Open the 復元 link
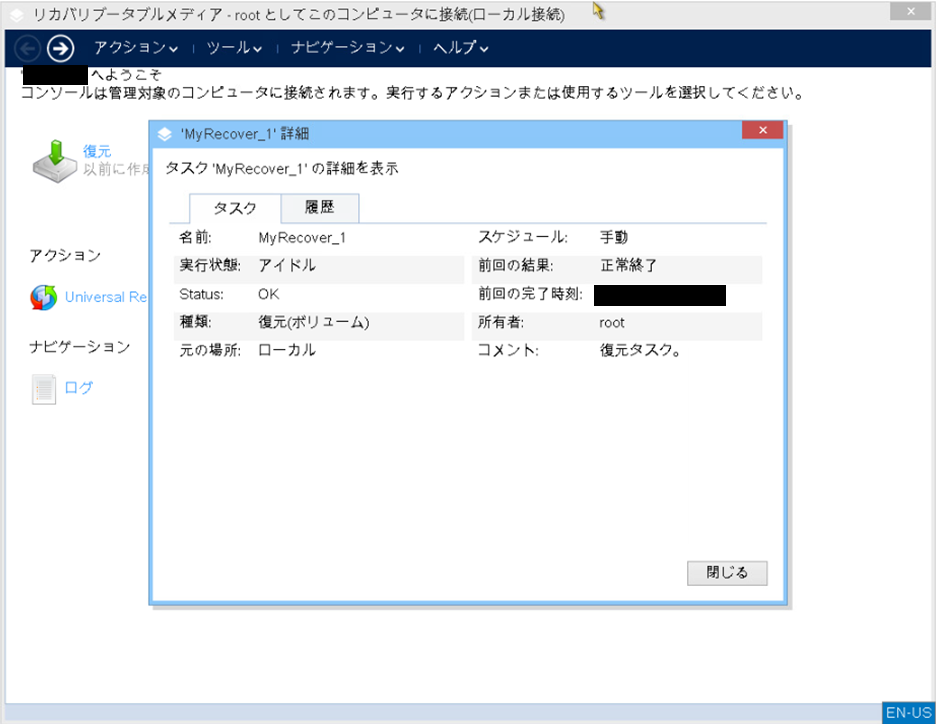Image resolution: width=937 pixels, height=724 pixels. (x=97, y=151)
